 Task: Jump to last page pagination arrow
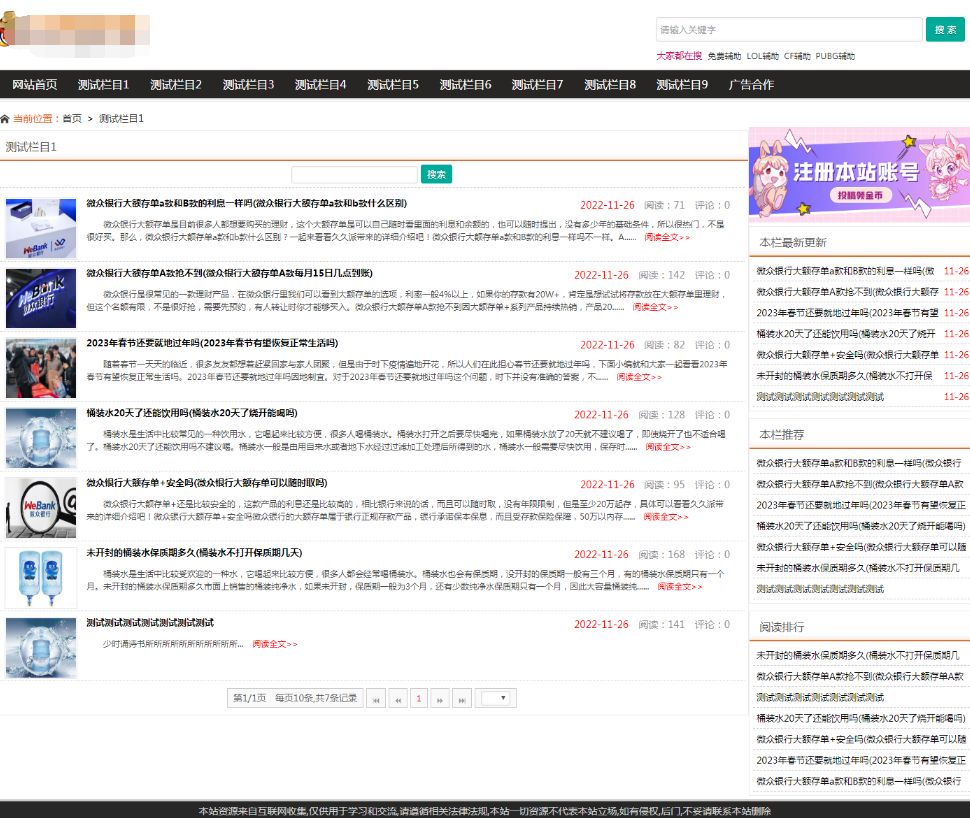coord(461,699)
